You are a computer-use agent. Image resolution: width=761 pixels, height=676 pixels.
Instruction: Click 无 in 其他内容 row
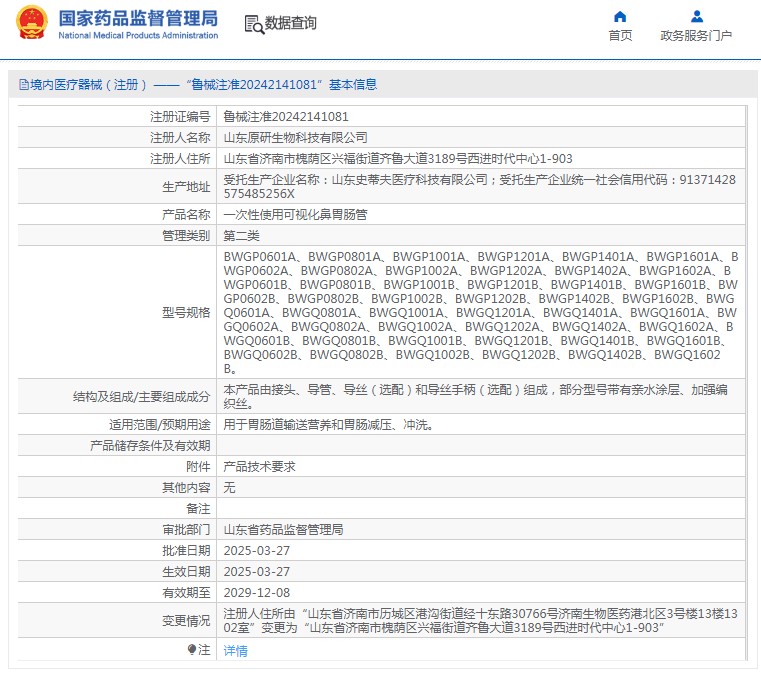click(x=229, y=487)
